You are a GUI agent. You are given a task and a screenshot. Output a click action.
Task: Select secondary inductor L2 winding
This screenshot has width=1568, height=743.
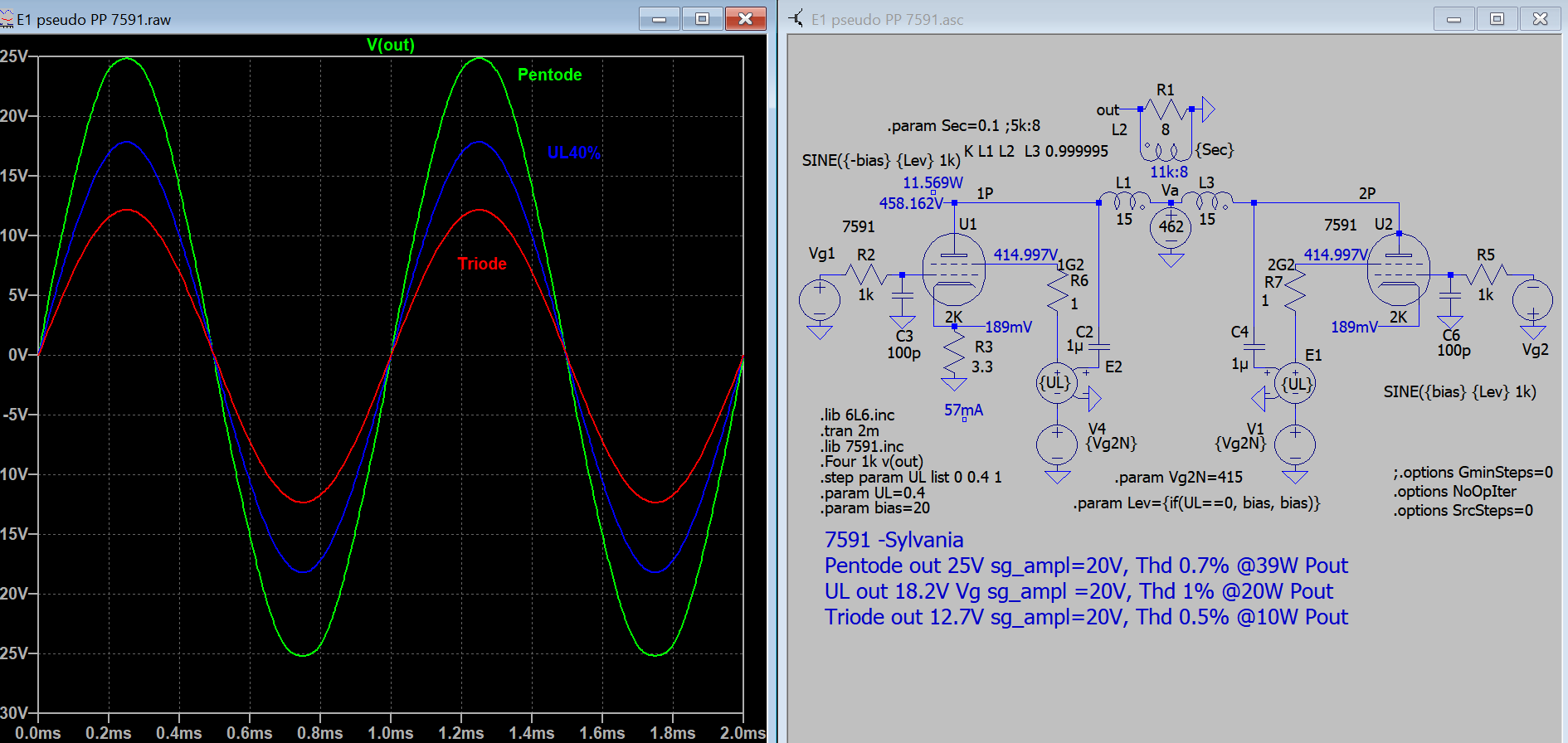coord(1166,151)
